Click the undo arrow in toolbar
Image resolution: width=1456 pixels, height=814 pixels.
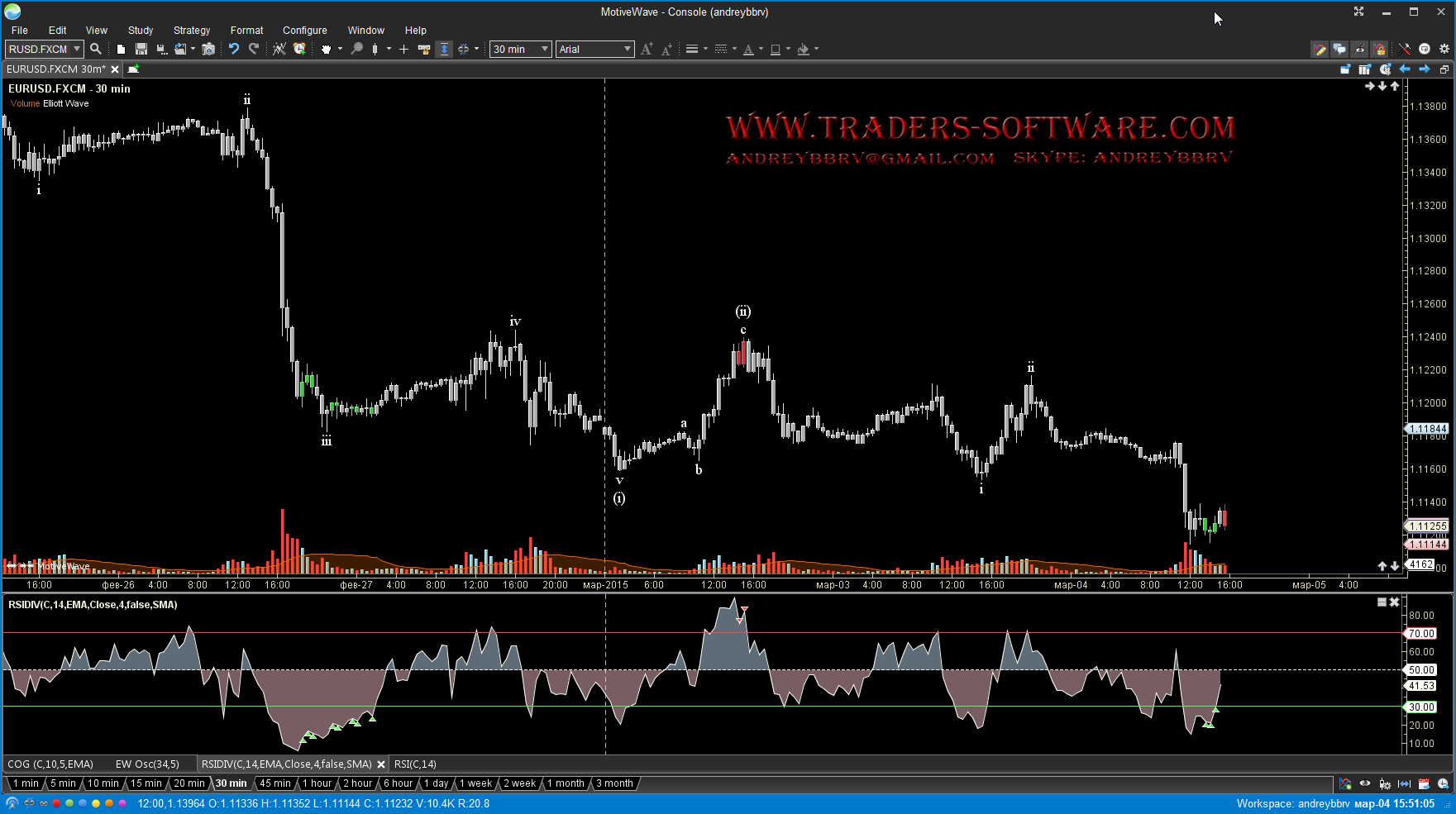(x=234, y=49)
